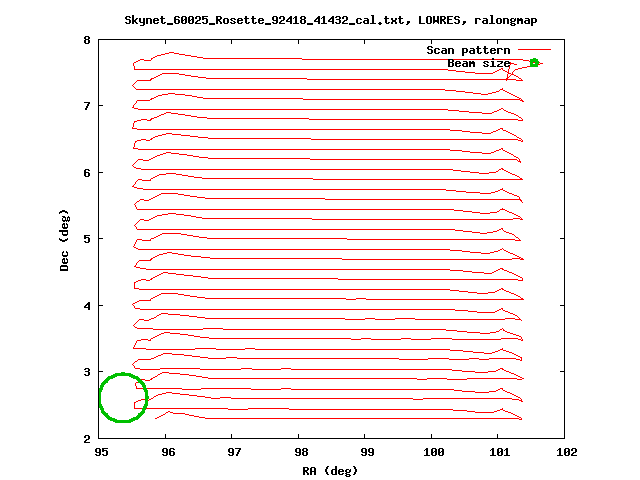Click the x-axis tick label 98

click(301, 452)
